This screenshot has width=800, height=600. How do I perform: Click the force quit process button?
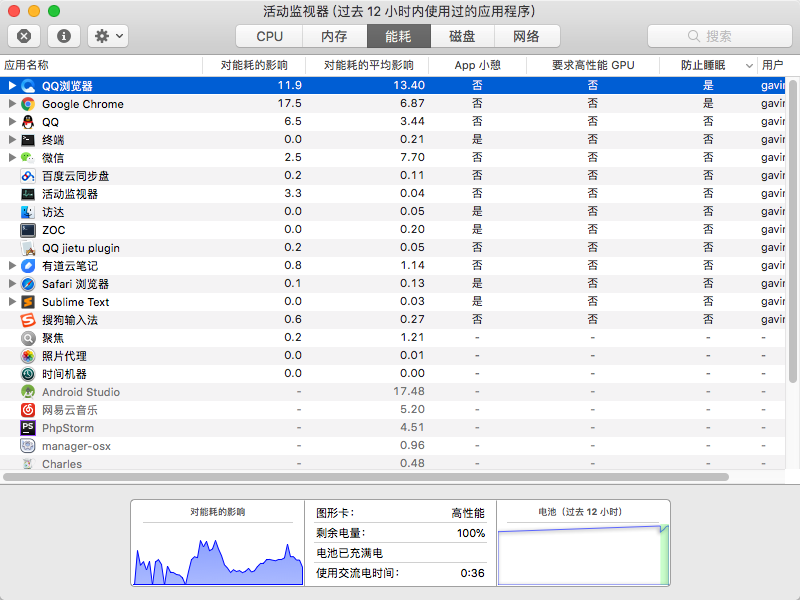pyautogui.click(x=24, y=36)
